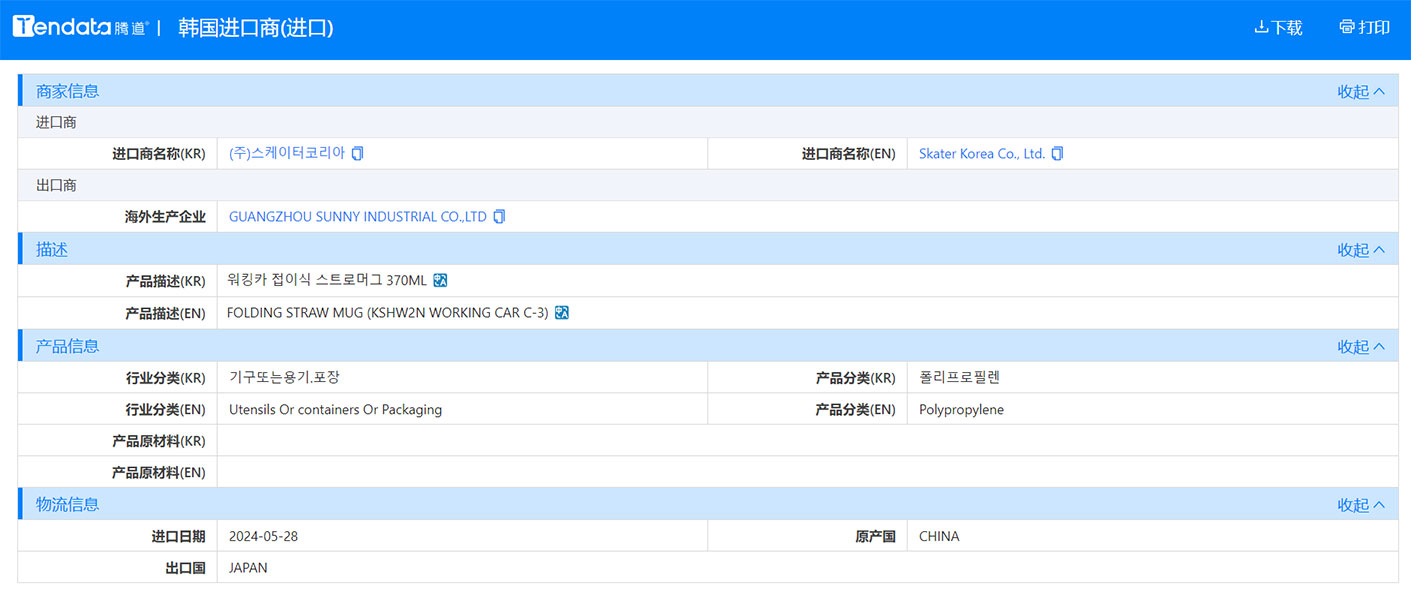The width and height of the screenshot is (1411, 595).
Task: Select the origin country CHINA value
Action: pos(939,537)
